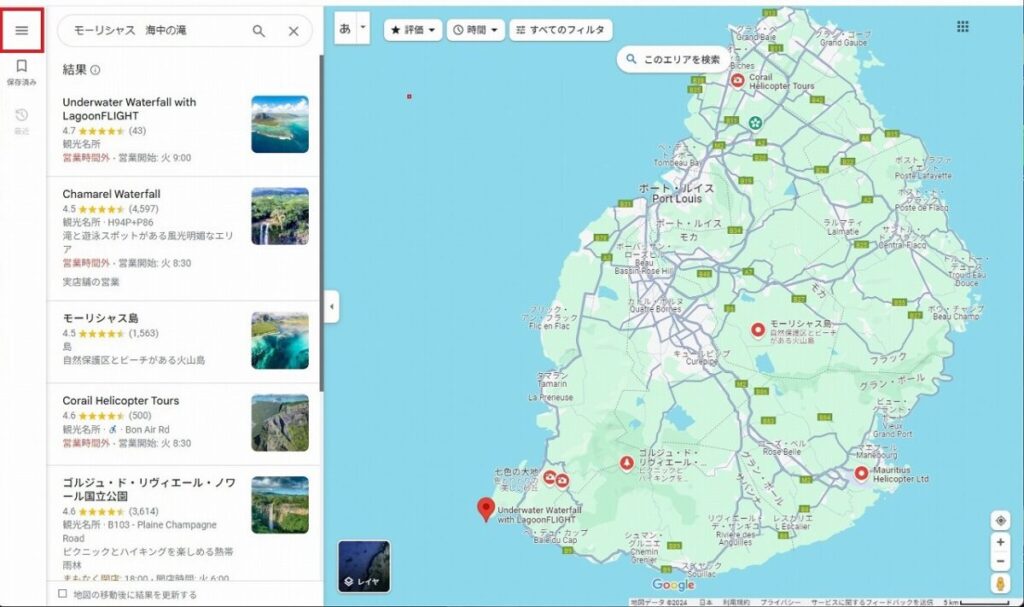This screenshot has height=607, width=1024.
Task: Click the Bon Air Rd address text
Action: [147, 429]
